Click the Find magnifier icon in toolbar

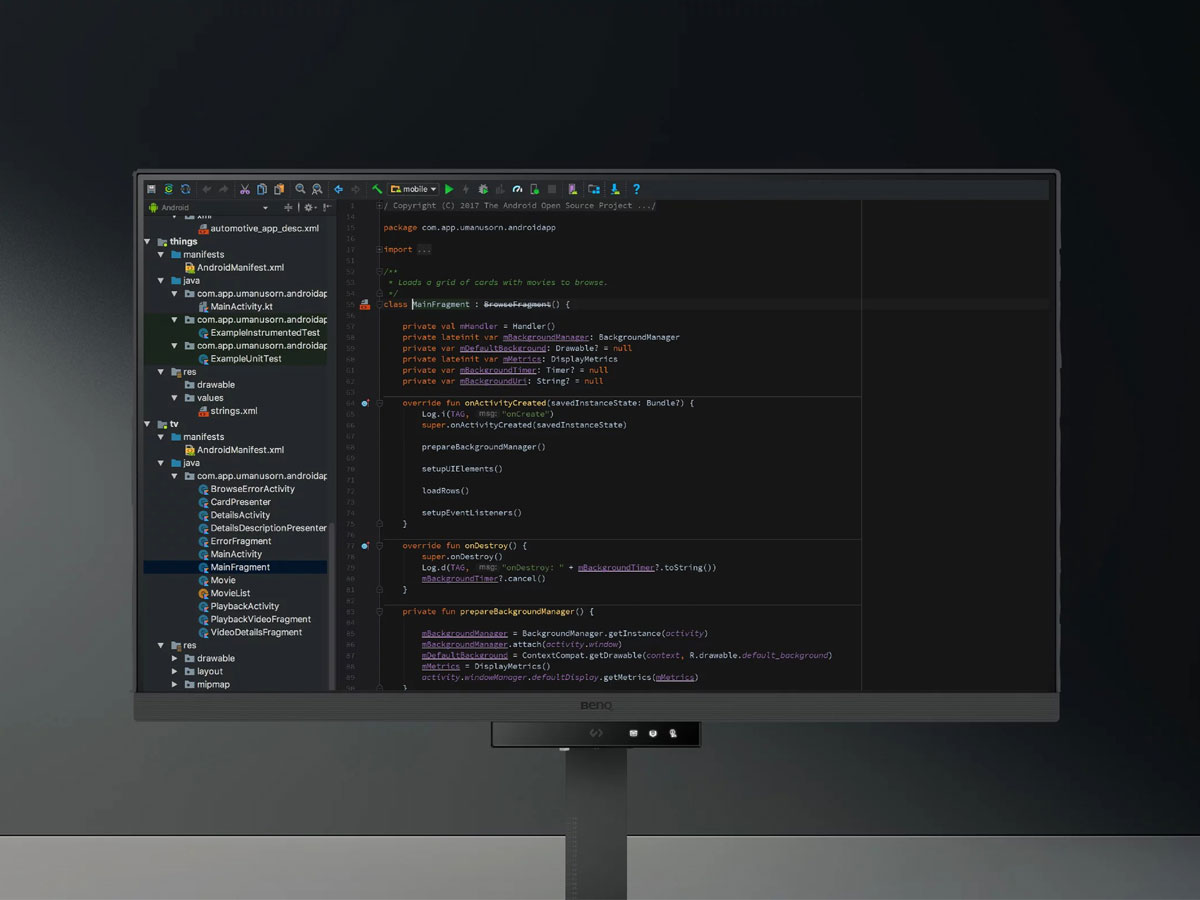point(300,189)
